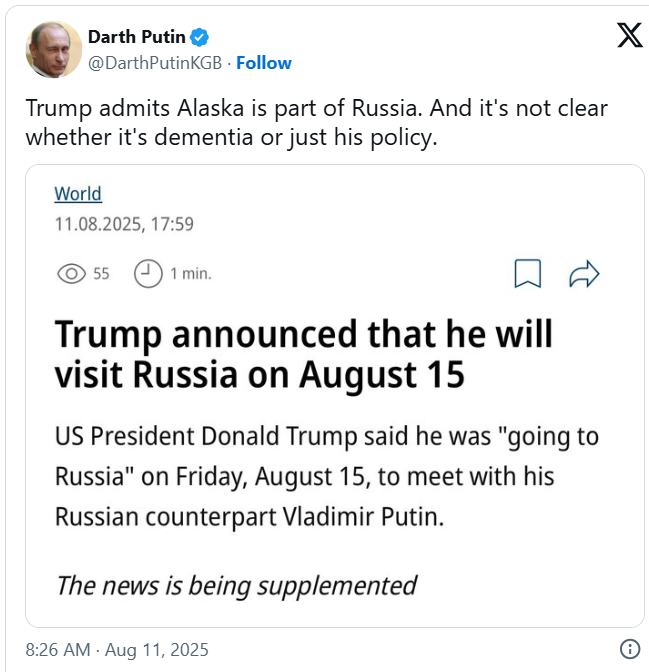Click the blue verified badge
The height and width of the screenshot is (672, 649).
(x=200, y=38)
